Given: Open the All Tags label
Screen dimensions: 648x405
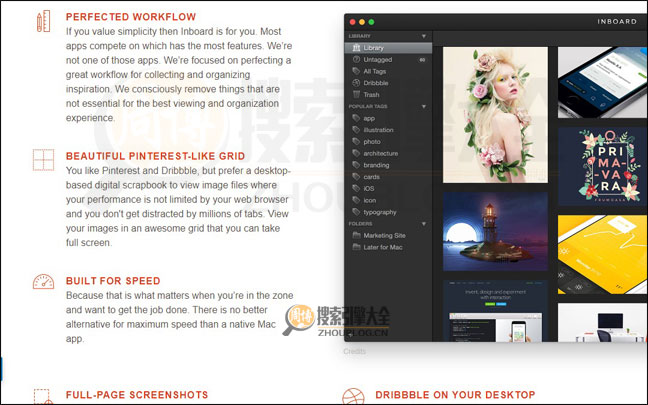Looking at the screenshot, I should tap(375, 71).
